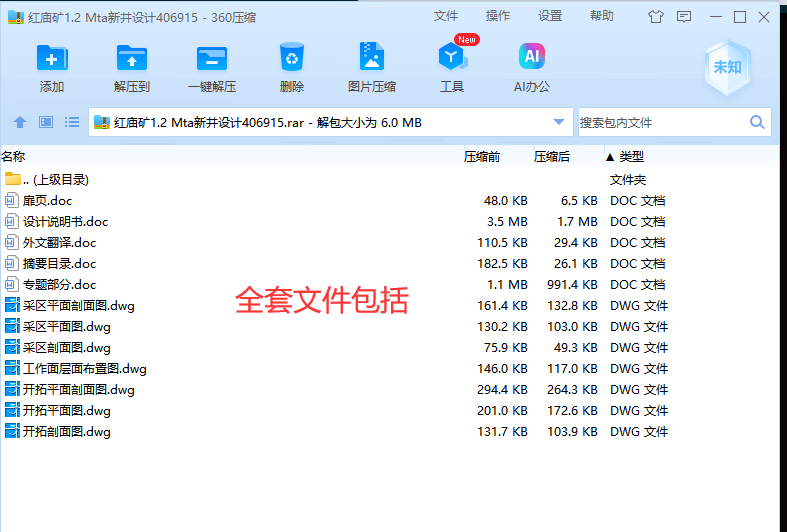This screenshot has height=532, width=787.
Task: Expand the archive path dropdown arrow
Action: click(x=559, y=122)
